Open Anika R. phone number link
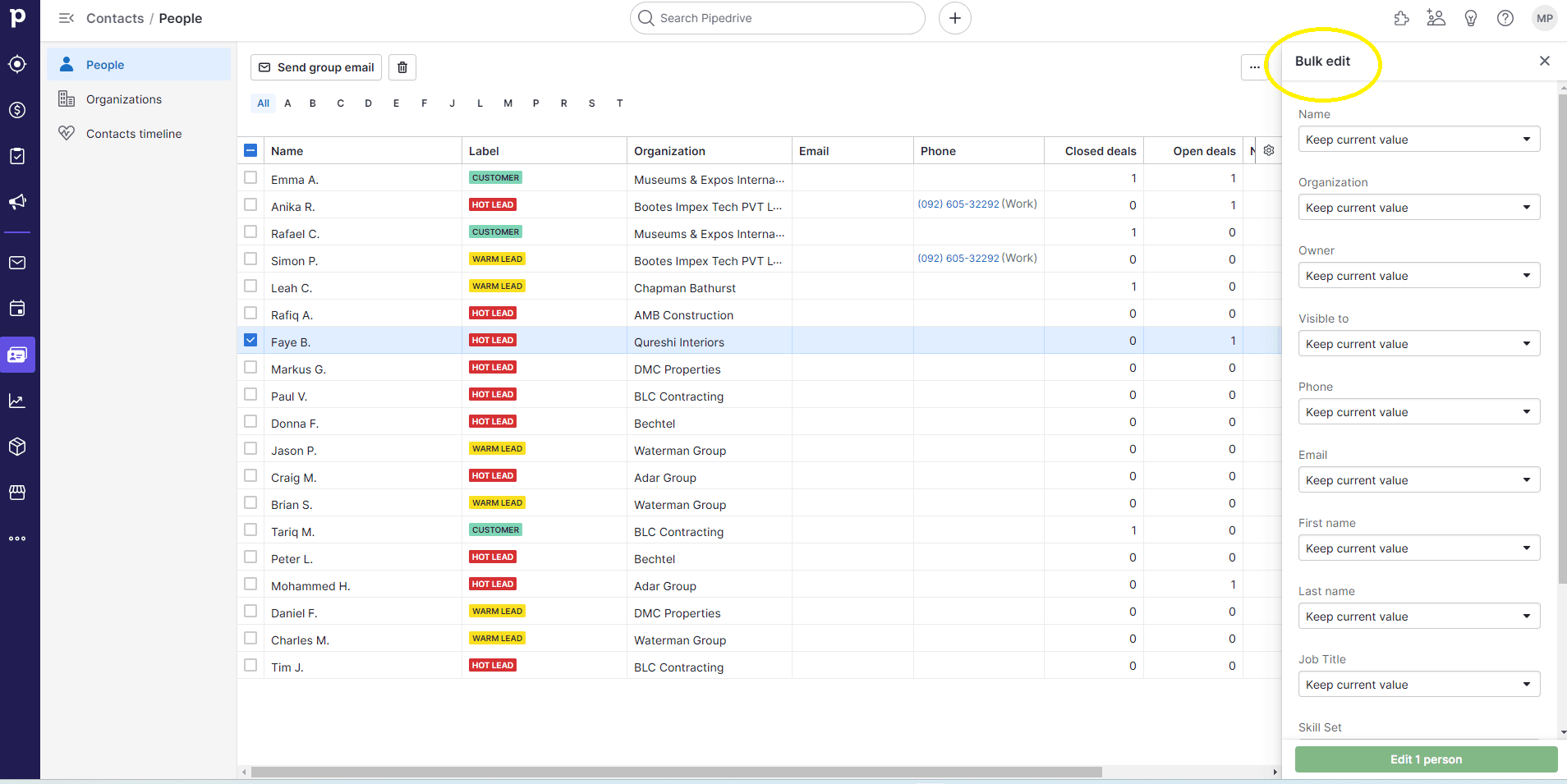Screen dimensions: 1567x784 tap(958, 204)
